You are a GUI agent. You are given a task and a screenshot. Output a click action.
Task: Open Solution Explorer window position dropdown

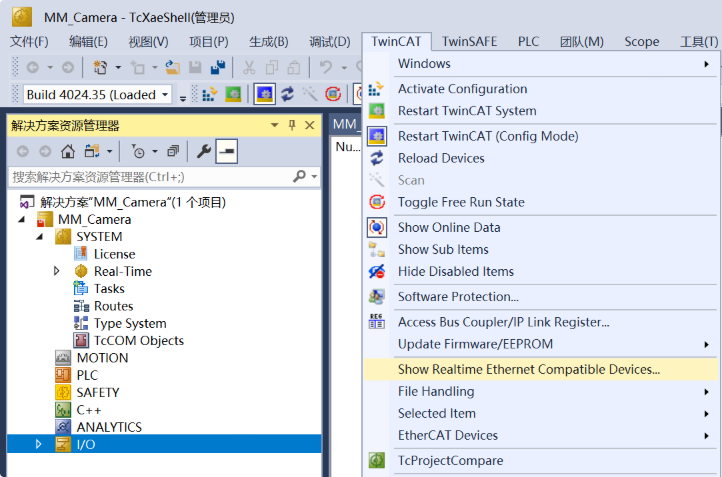pyautogui.click(x=274, y=125)
